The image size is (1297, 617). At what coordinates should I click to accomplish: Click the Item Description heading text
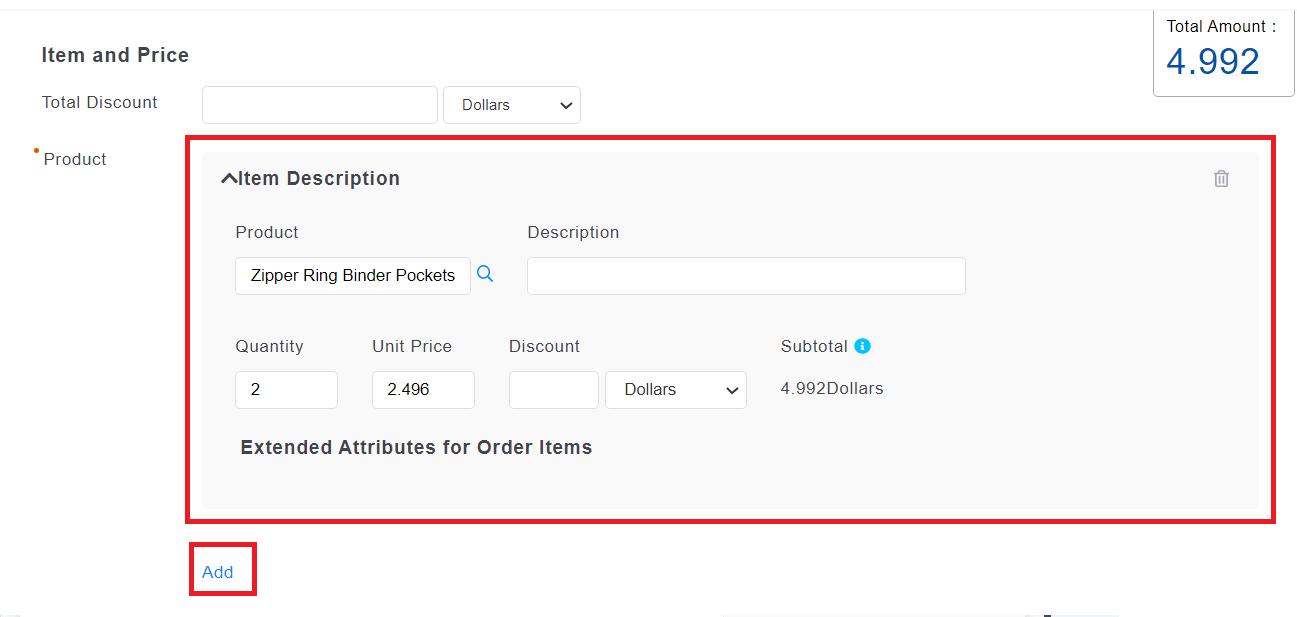click(x=319, y=179)
